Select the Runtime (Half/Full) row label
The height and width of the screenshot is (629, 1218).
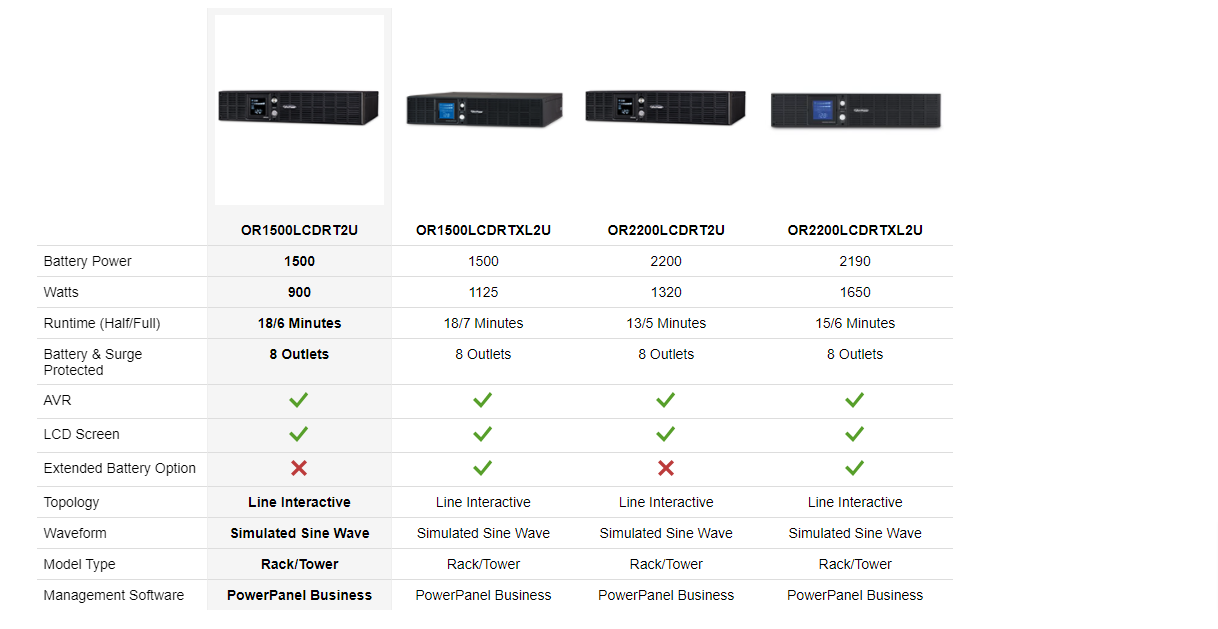(x=102, y=323)
